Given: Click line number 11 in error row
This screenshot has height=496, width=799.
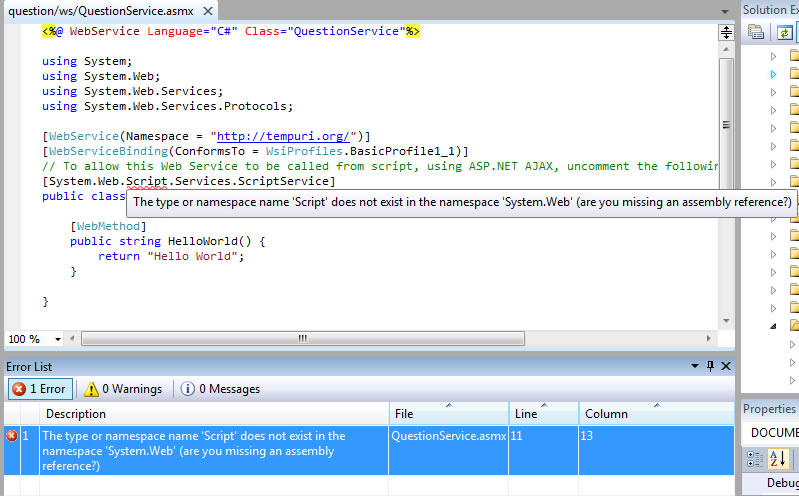Looking at the screenshot, I should click(517, 436).
